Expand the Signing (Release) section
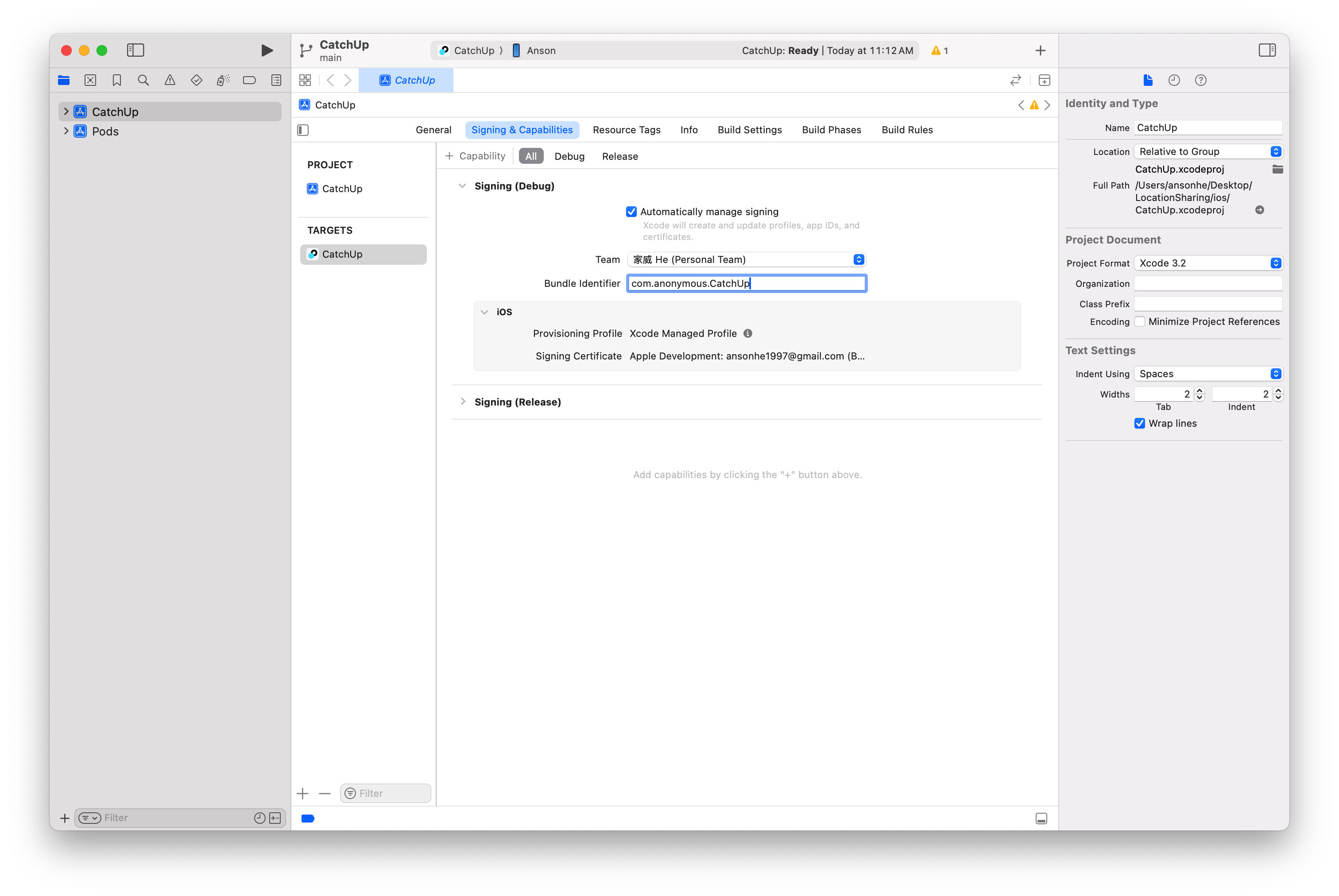The width and height of the screenshot is (1339, 896). pyautogui.click(x=462, y=402)
